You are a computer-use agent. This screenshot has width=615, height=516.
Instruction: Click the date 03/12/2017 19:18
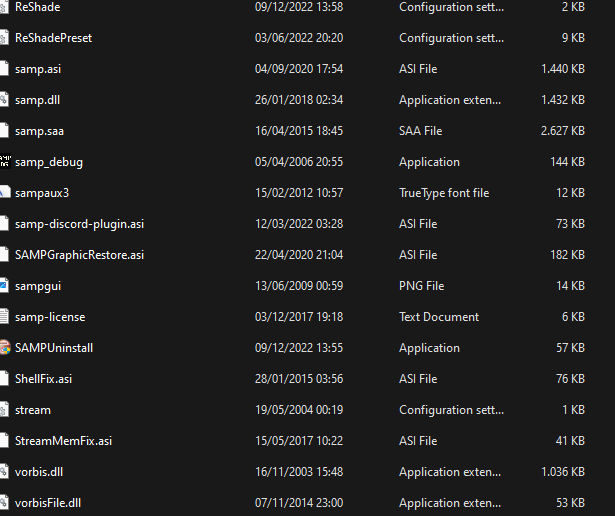299,316
